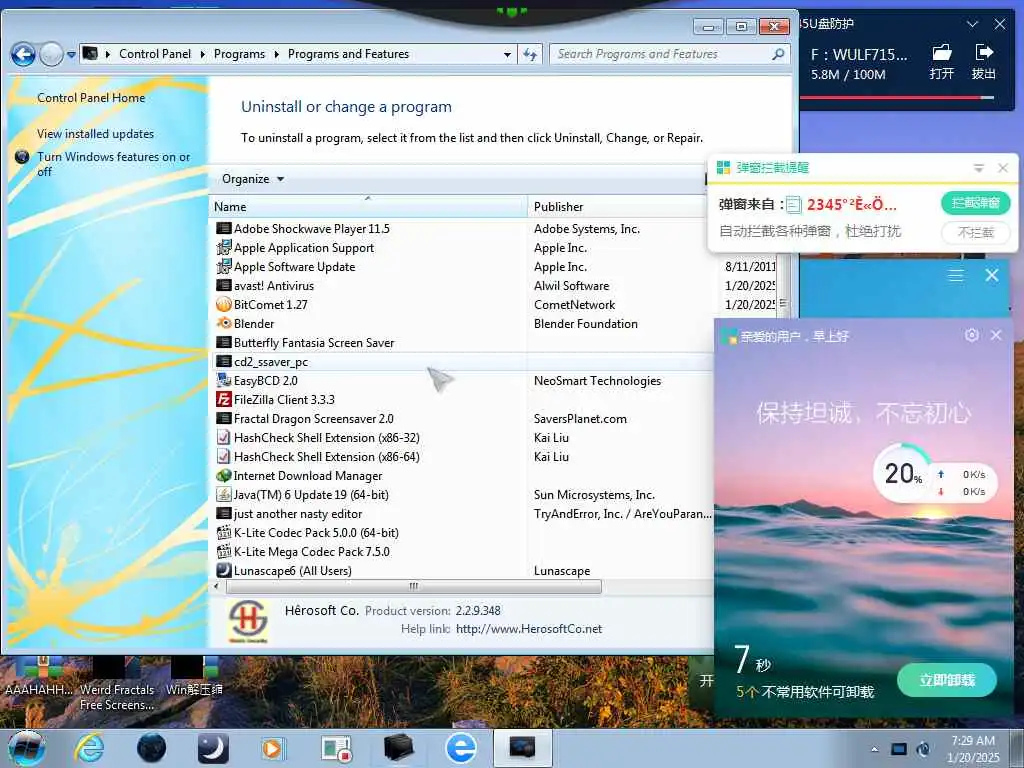Select Internet Download Manager icon
This screenshot has height=768, width=1024.
point(224,476)
